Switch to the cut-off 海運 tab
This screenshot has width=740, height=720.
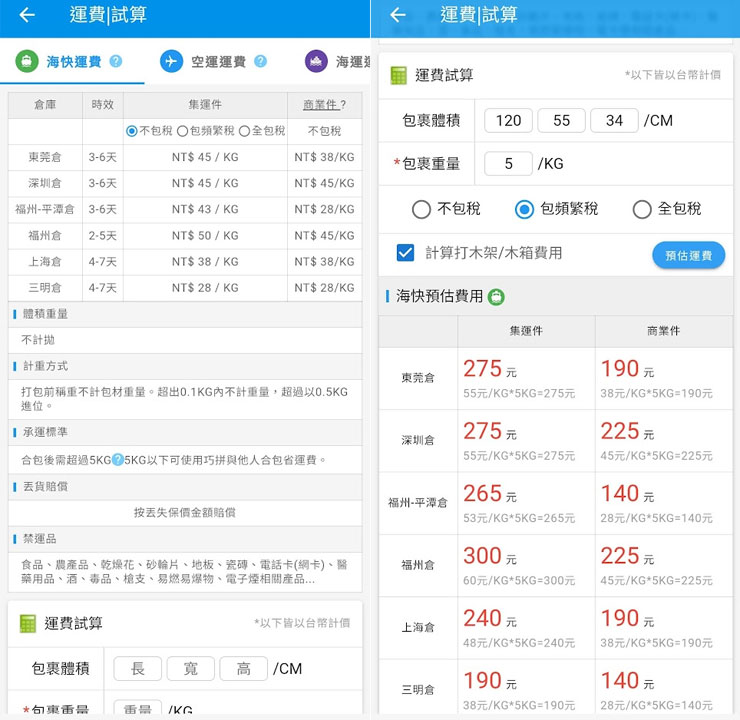(x=337, y=62)
